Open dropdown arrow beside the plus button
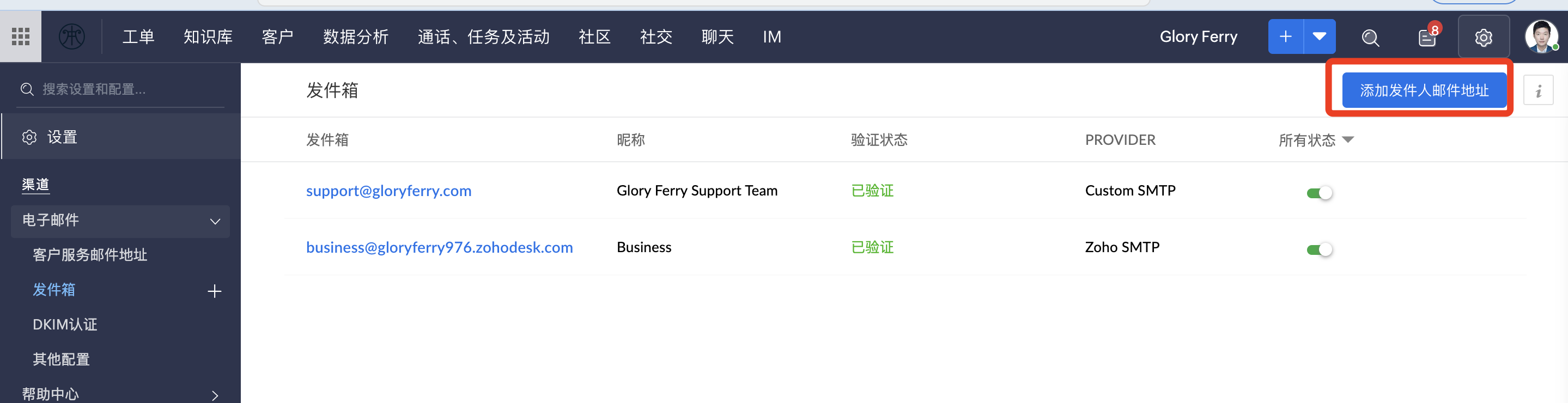Screen dimensions: 1568x403 1319,37
